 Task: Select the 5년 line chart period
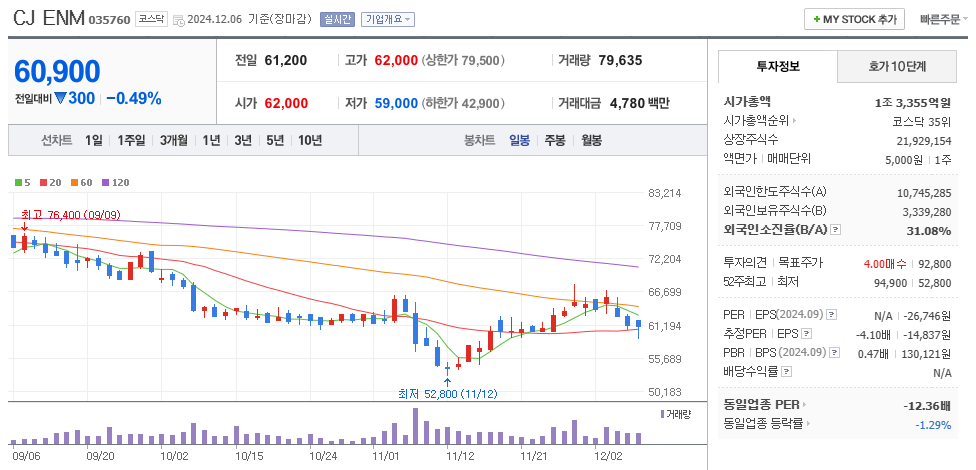tap(274, 140)
